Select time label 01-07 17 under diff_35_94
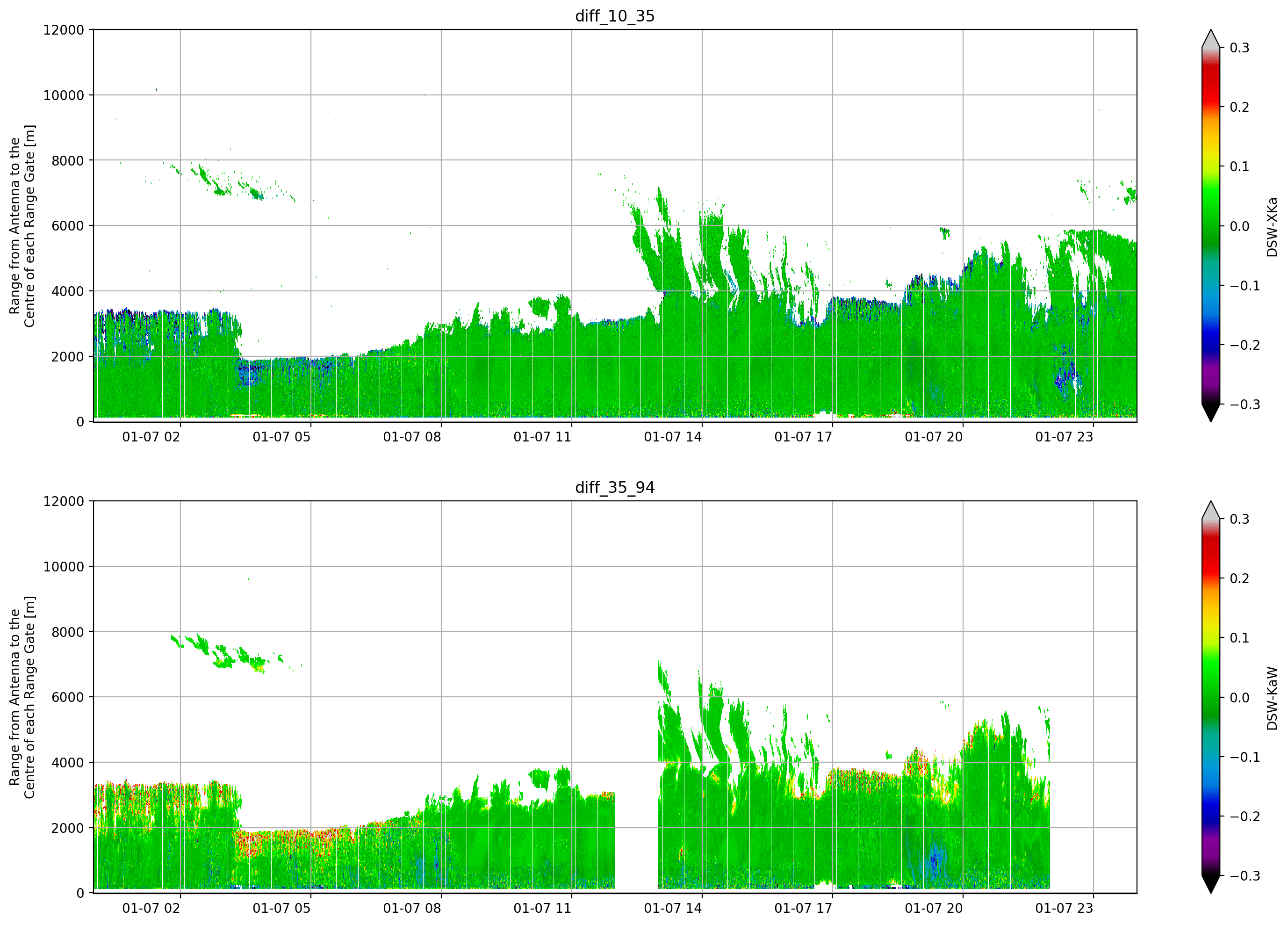The width and height of the screenshot is (1288, 925). tap(804, 908)
